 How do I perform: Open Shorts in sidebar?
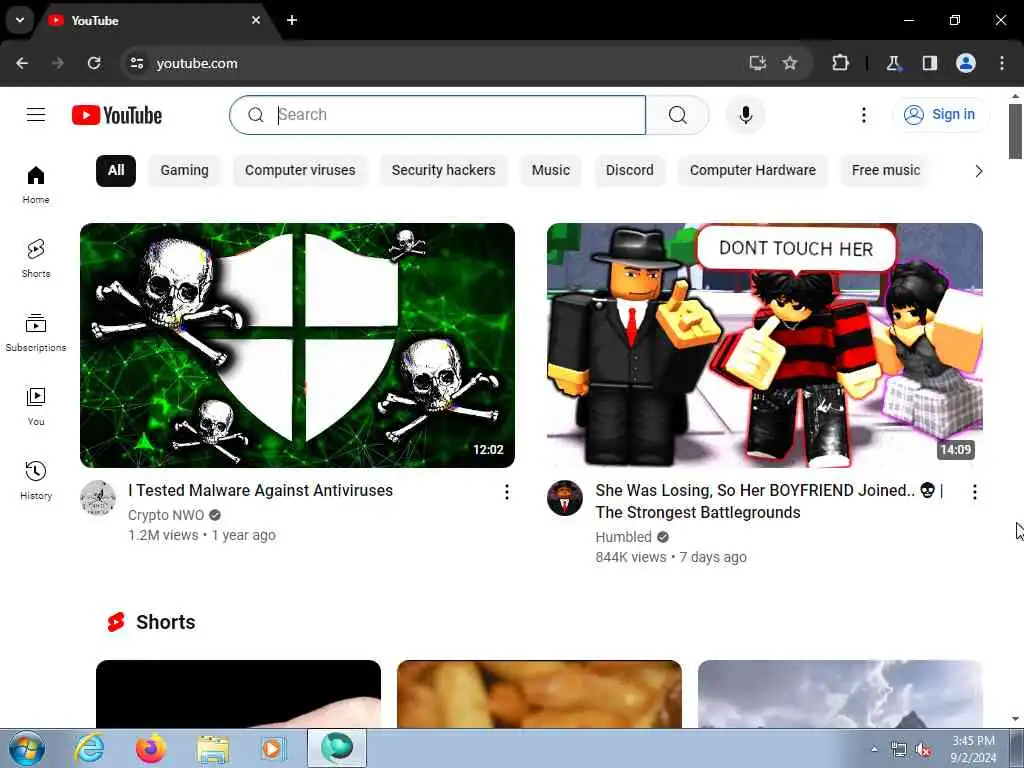pyautogui.click(x=36, y=259)
